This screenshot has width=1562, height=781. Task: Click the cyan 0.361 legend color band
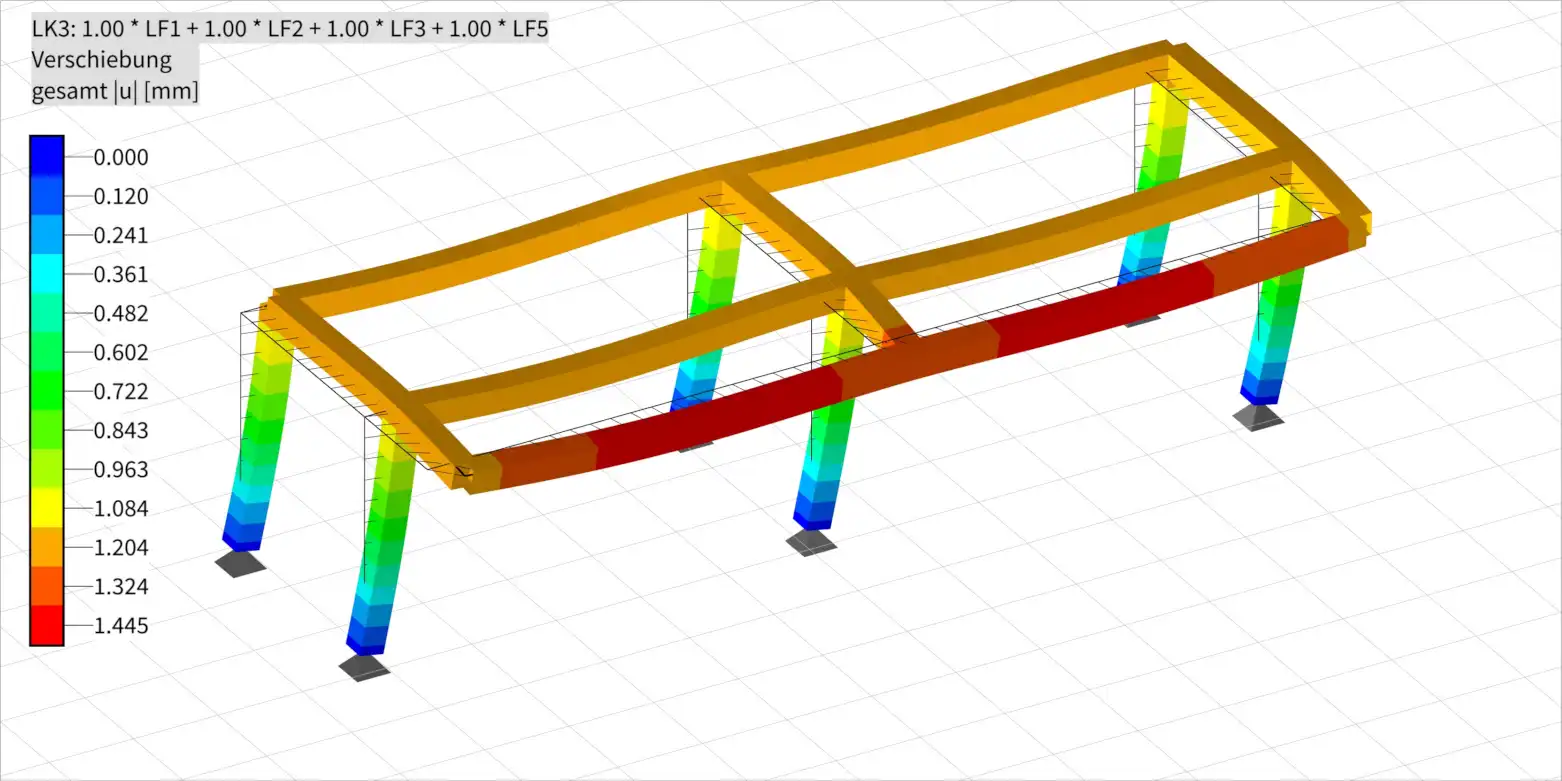[x=47, y=274]
